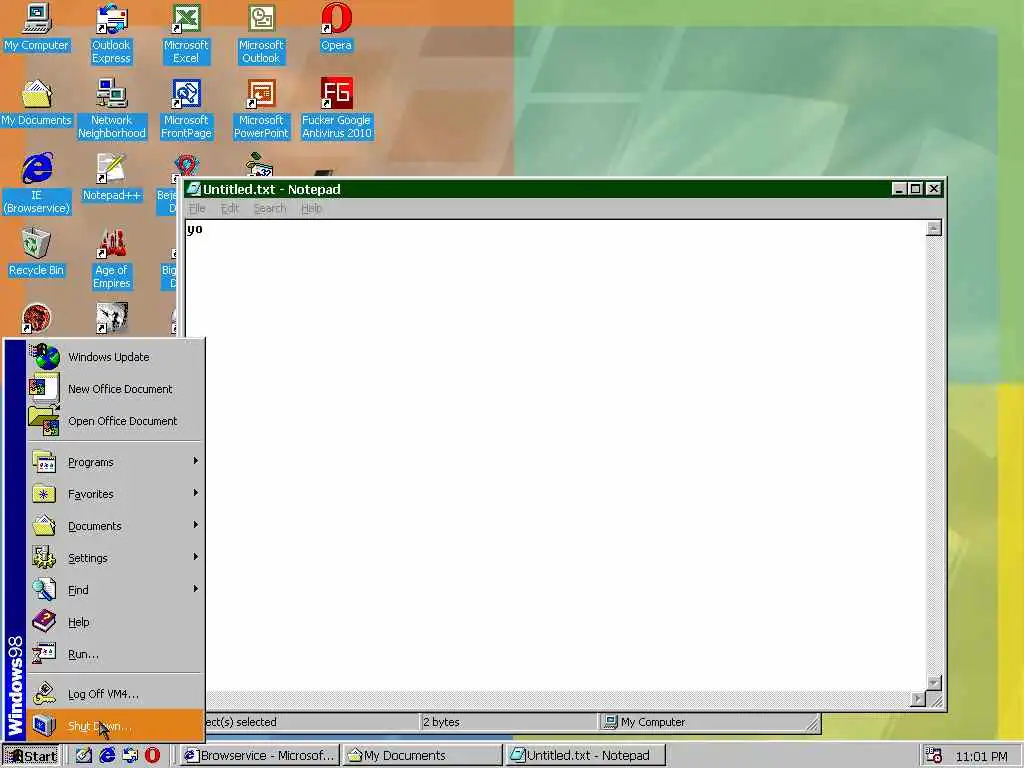Expand the Settings submenu

click(x=115, y=558)
